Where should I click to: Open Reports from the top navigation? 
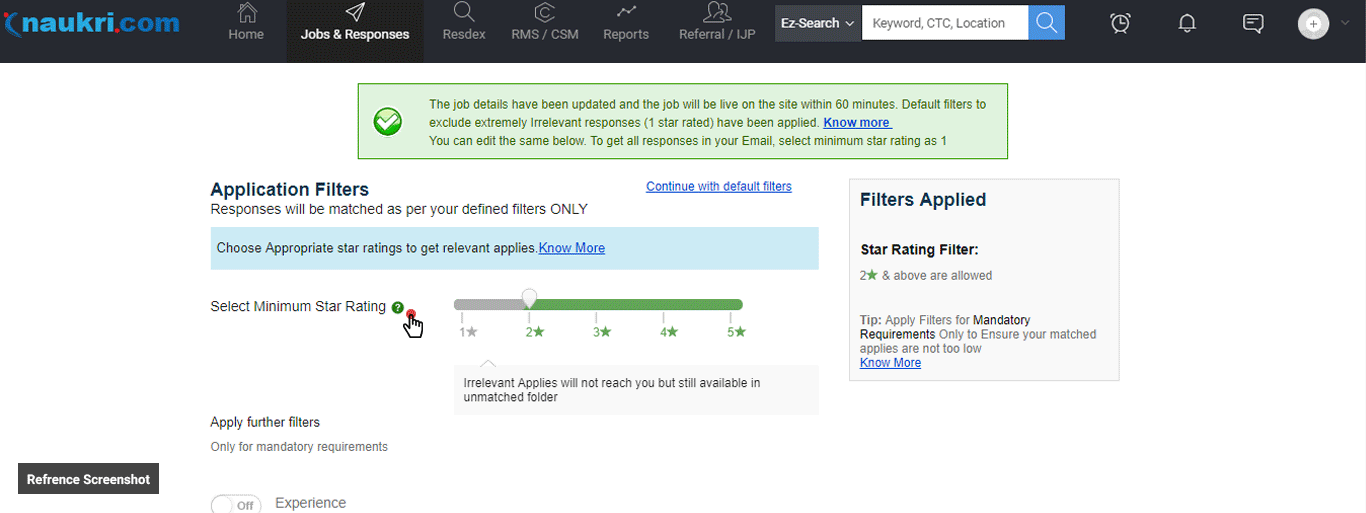(626, 23)
